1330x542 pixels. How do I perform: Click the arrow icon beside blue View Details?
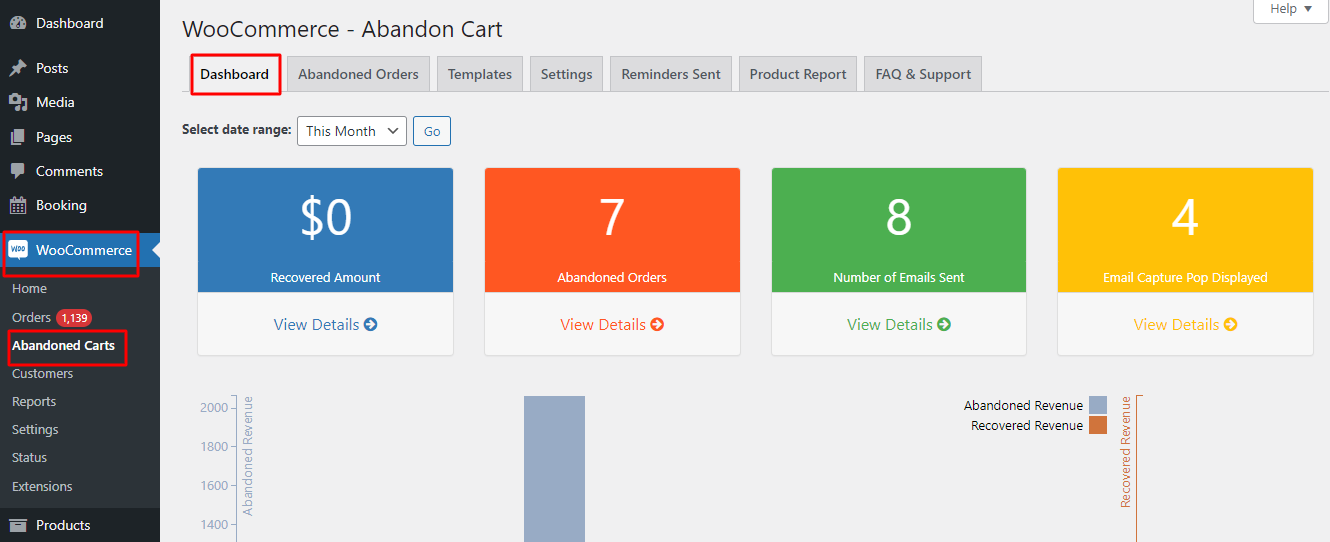pyautogui.click(x=371, y=324)
